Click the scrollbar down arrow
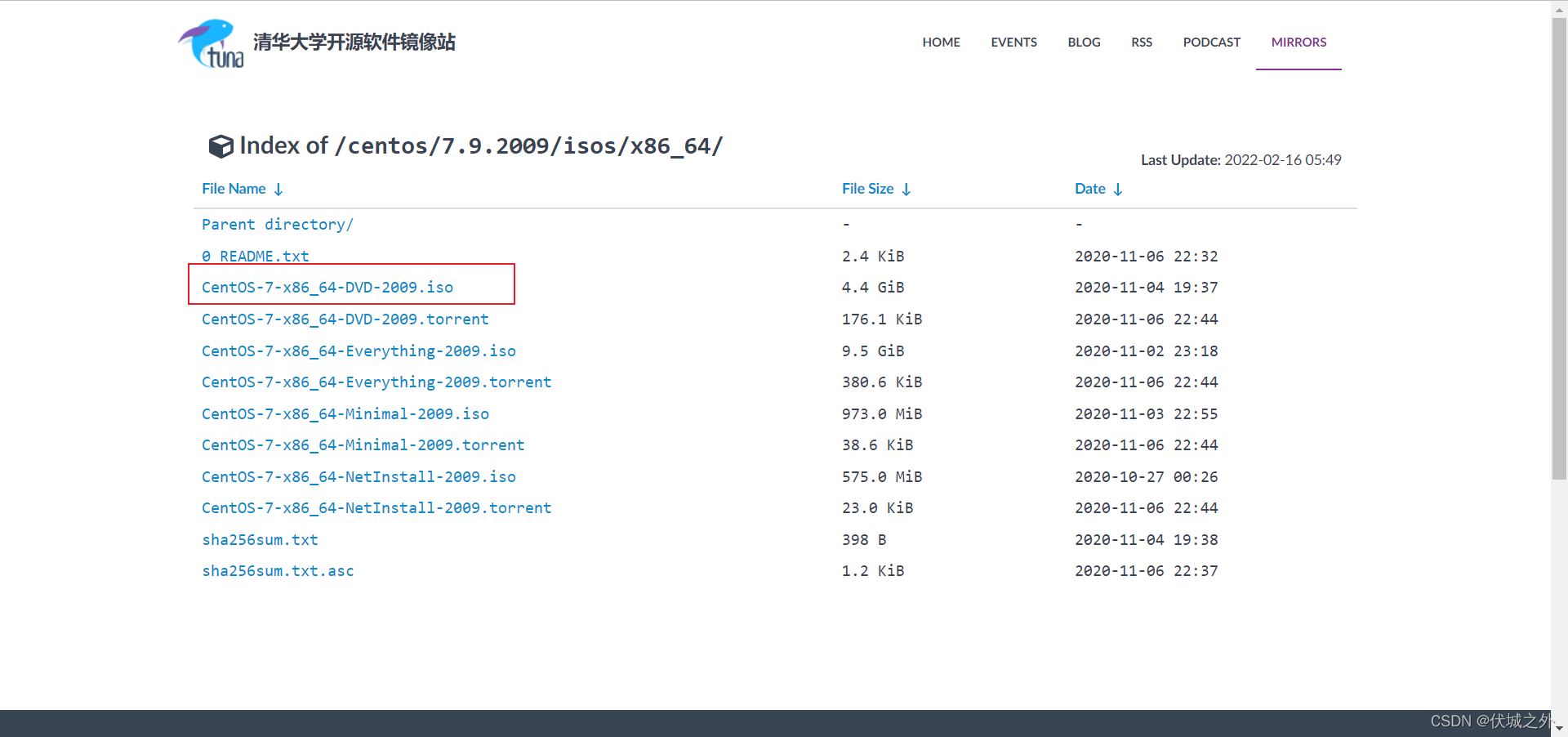Screen dimensions: 1568x737 1559,727
